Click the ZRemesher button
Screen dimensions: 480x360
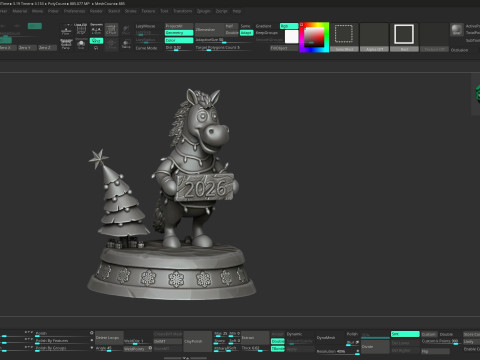click(x=209, y=29)
